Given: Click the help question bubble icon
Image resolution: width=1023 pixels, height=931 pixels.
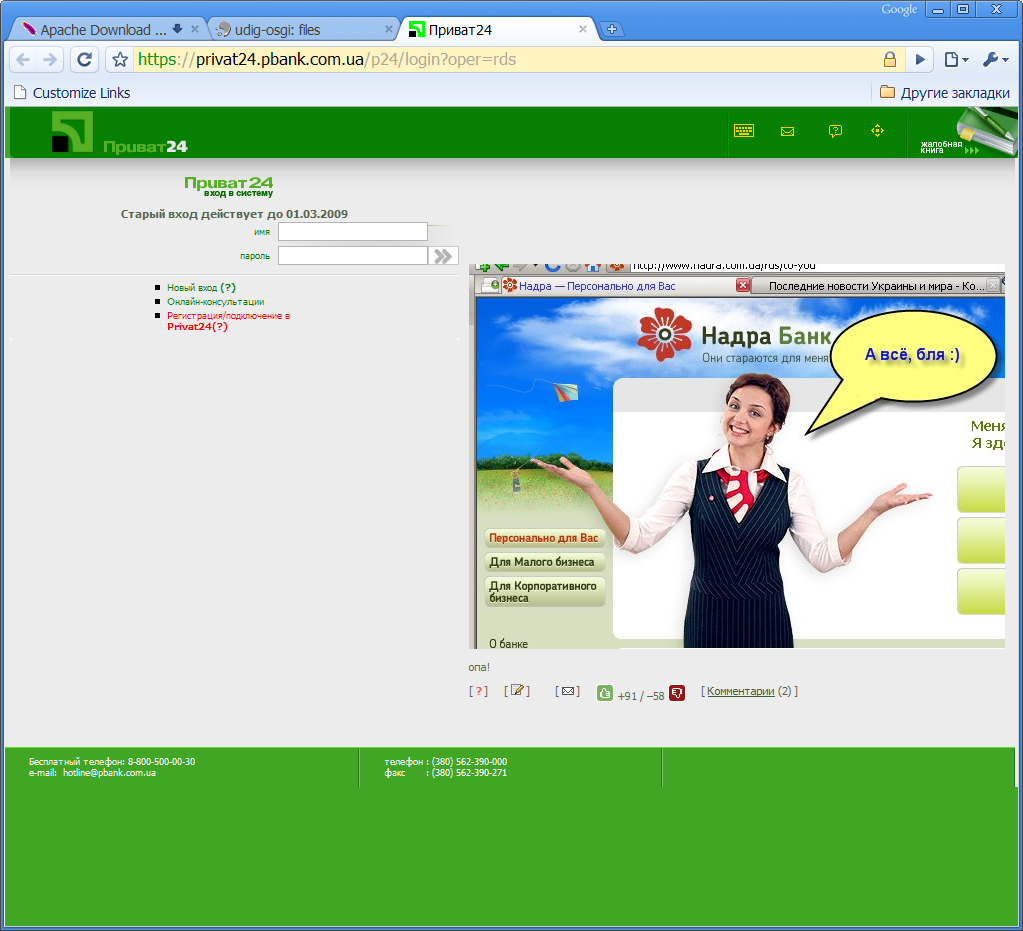Looking at the screenshot, I should click(835, 131).
